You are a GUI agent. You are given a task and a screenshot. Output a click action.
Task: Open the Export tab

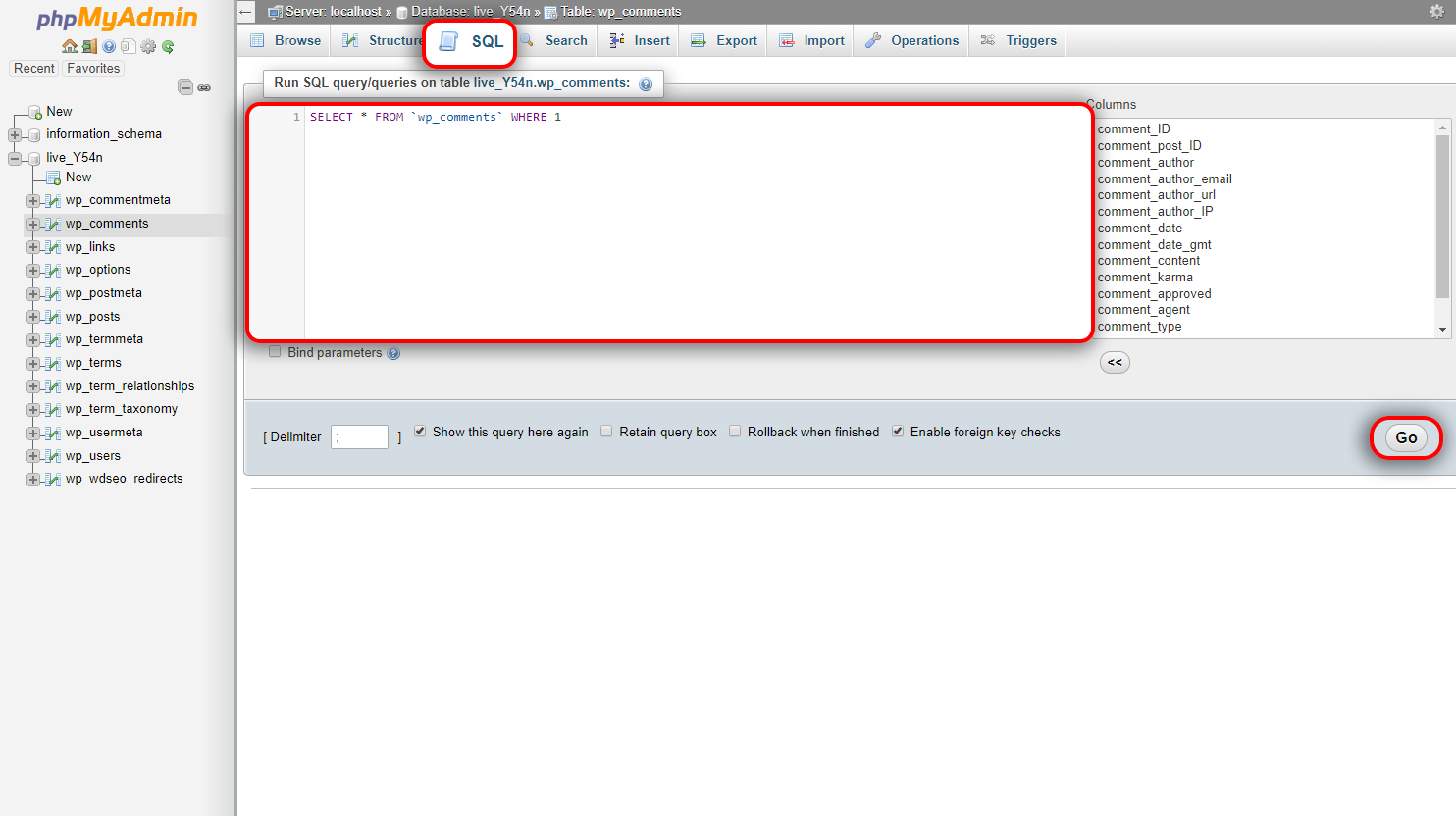pos(724,40)
